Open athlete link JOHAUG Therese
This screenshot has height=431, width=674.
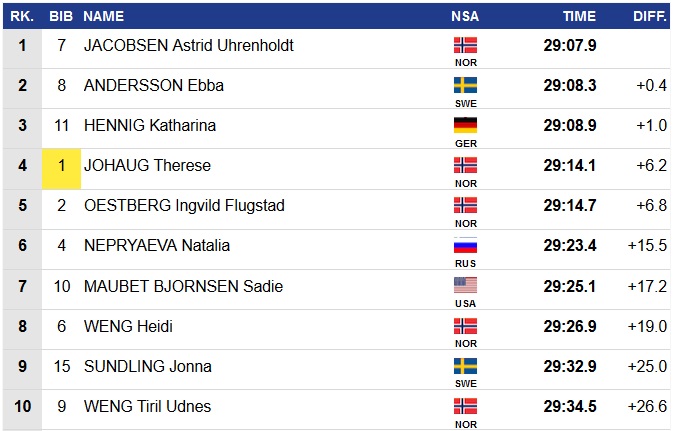pyautogui.click(x=147, y=166)
